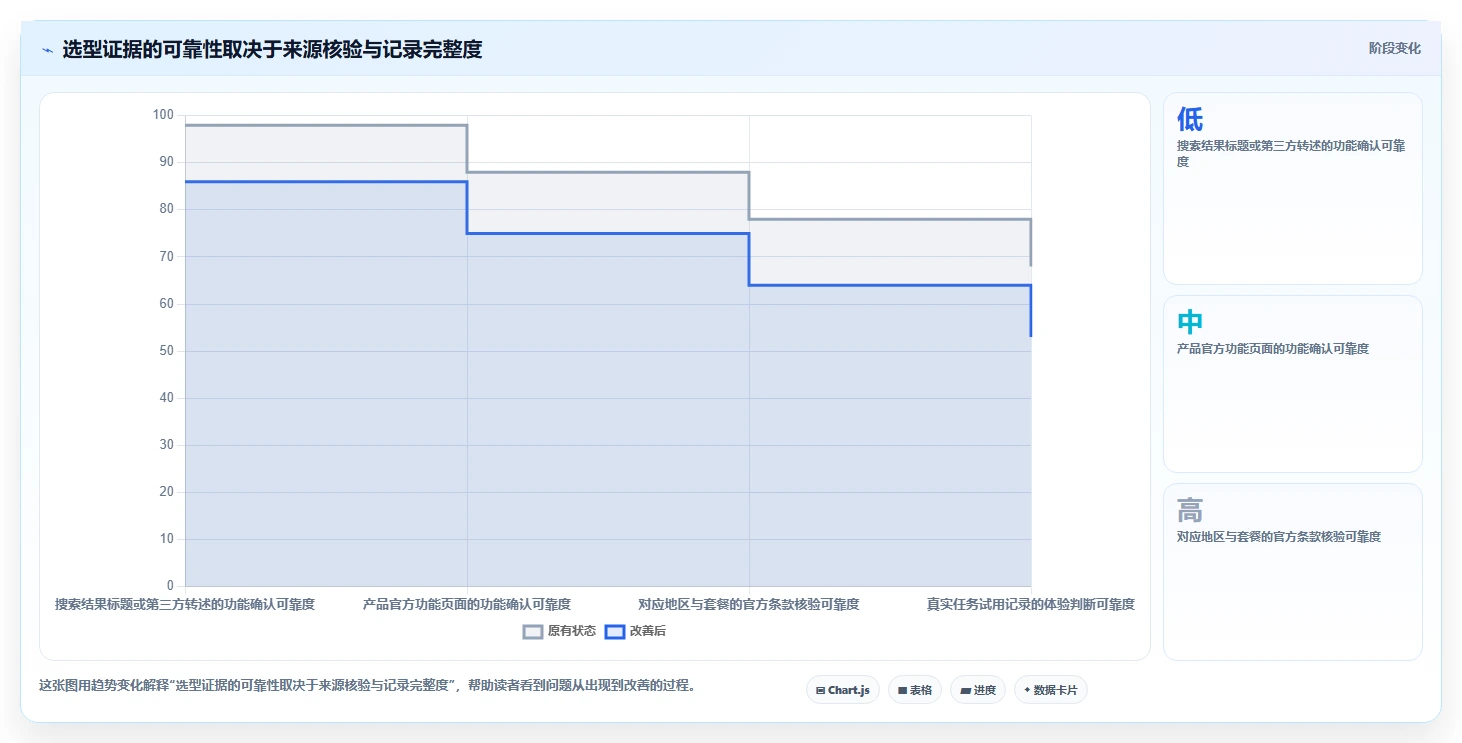Open the 高 reliability card
Viewport: 1462px width, 743px height.
[x=1292, y=572]
